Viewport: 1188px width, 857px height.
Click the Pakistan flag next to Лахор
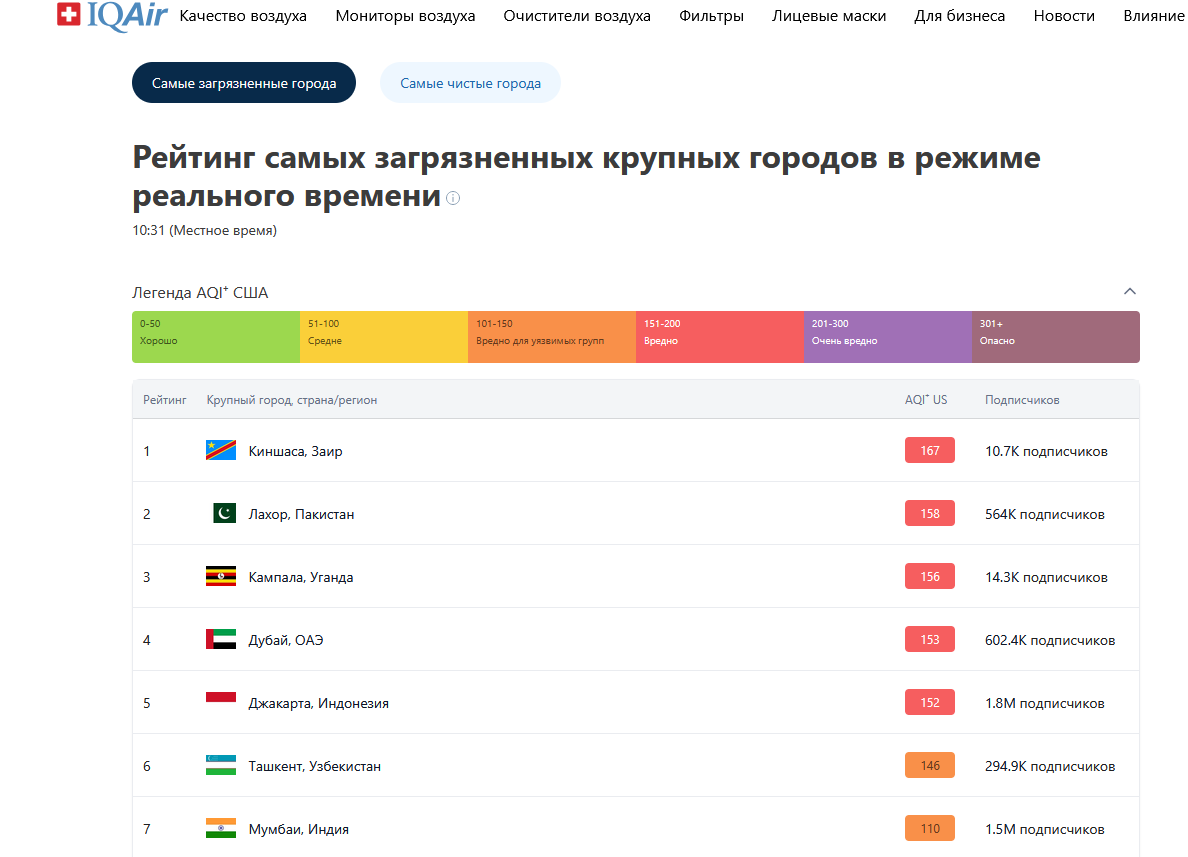click(224, 513)
